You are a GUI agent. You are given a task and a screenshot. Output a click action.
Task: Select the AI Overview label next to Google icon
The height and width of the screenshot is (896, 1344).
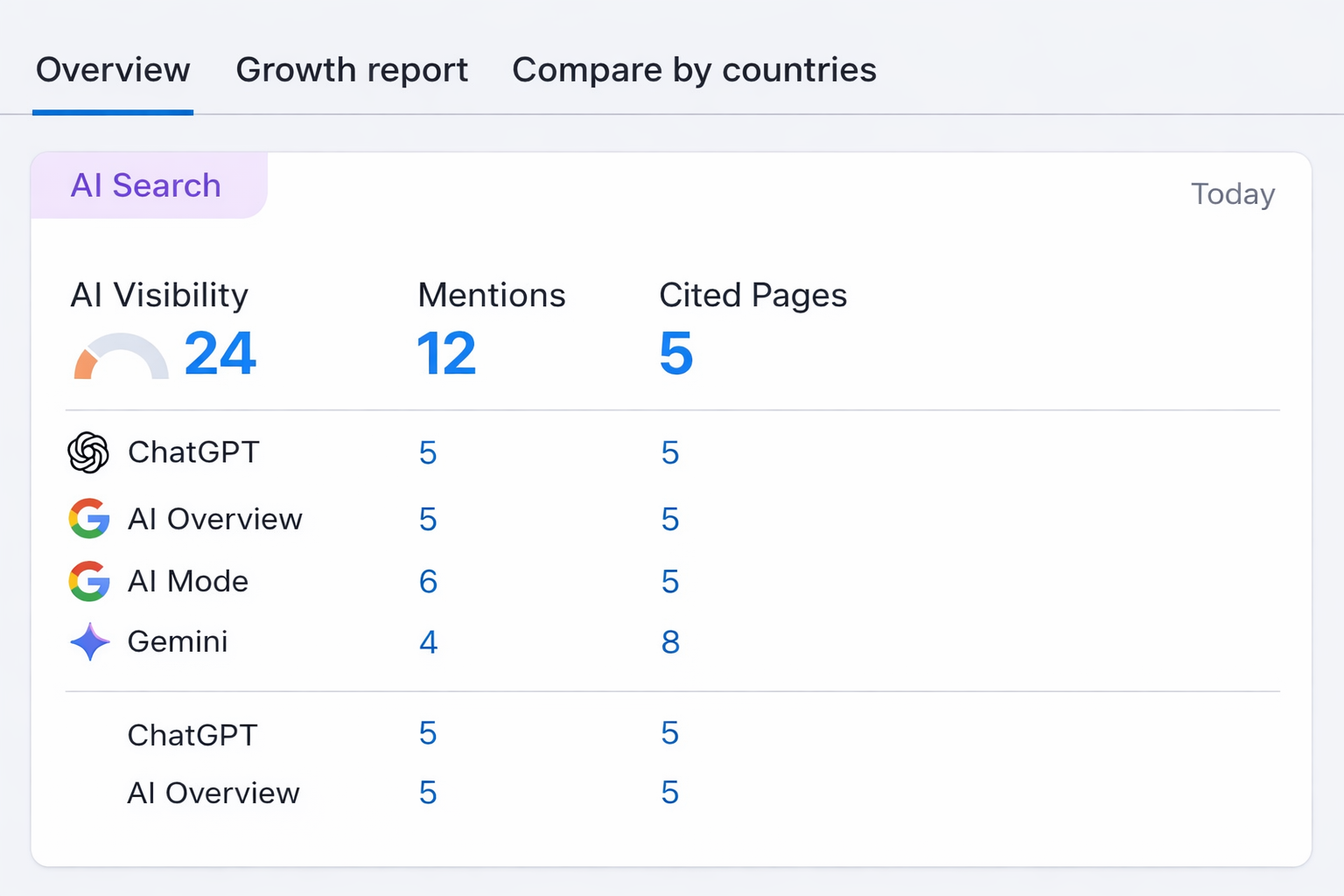point(215,519)
